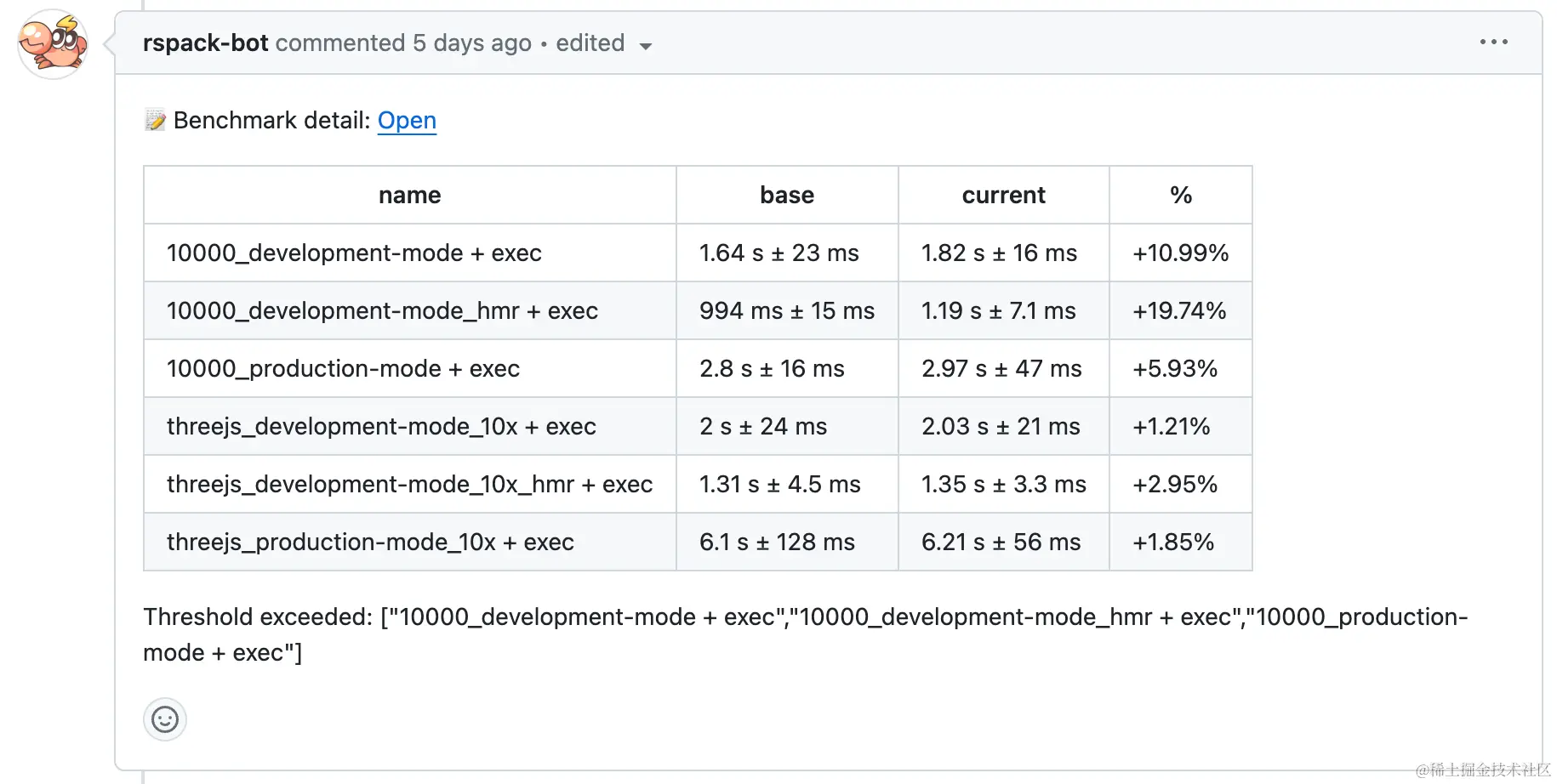Image resolution: width=1557 pixels, height=784 pixels.
Task: Click the three-dot comment options menu
Action: point(1493,42)
